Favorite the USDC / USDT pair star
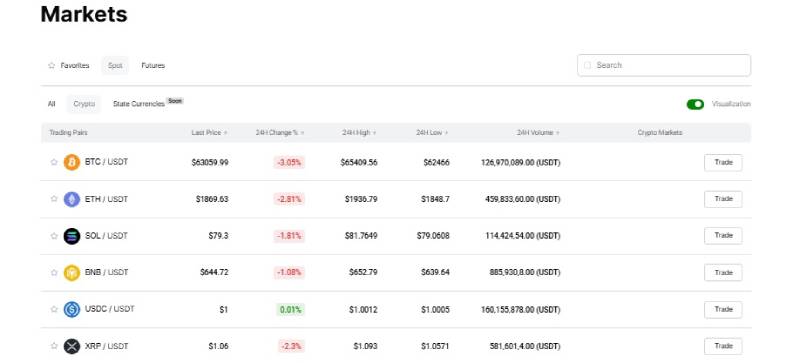The height and width of the screenshot is (363, 800). 54,309
